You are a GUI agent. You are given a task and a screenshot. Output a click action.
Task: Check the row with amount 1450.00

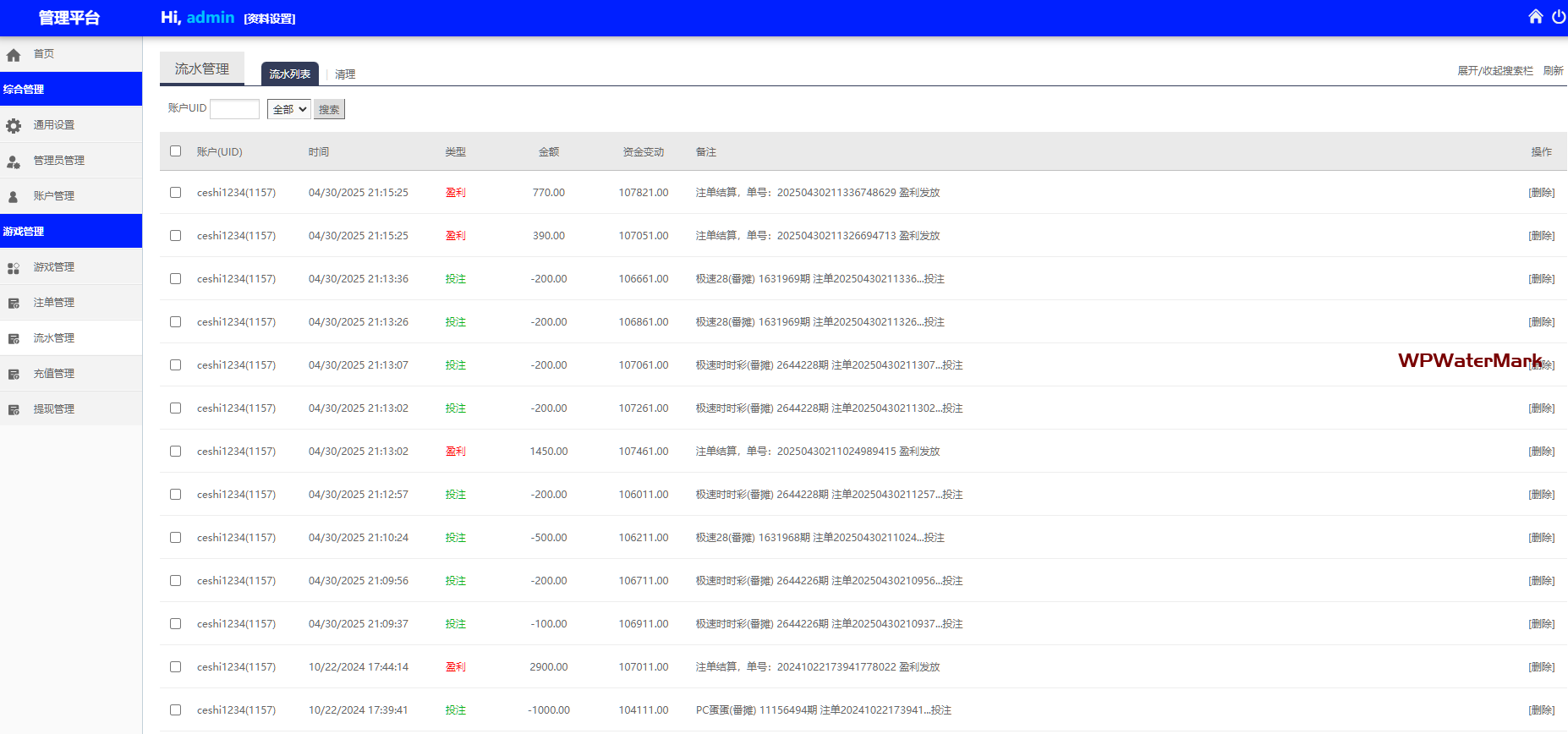pos(175,452)
